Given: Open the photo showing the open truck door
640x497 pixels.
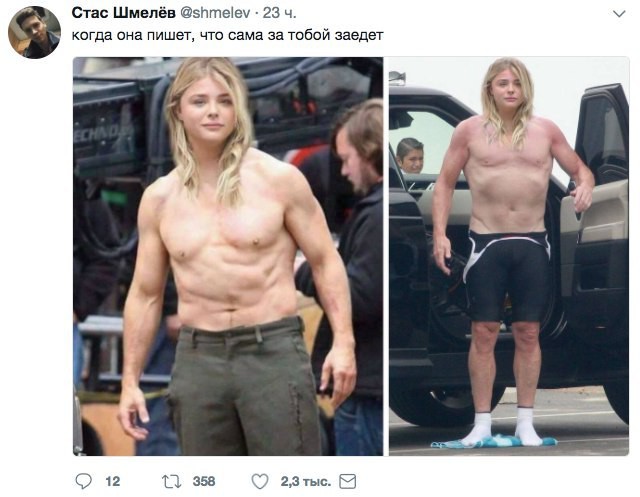Looking at the screenshot, I should point(509,256).
